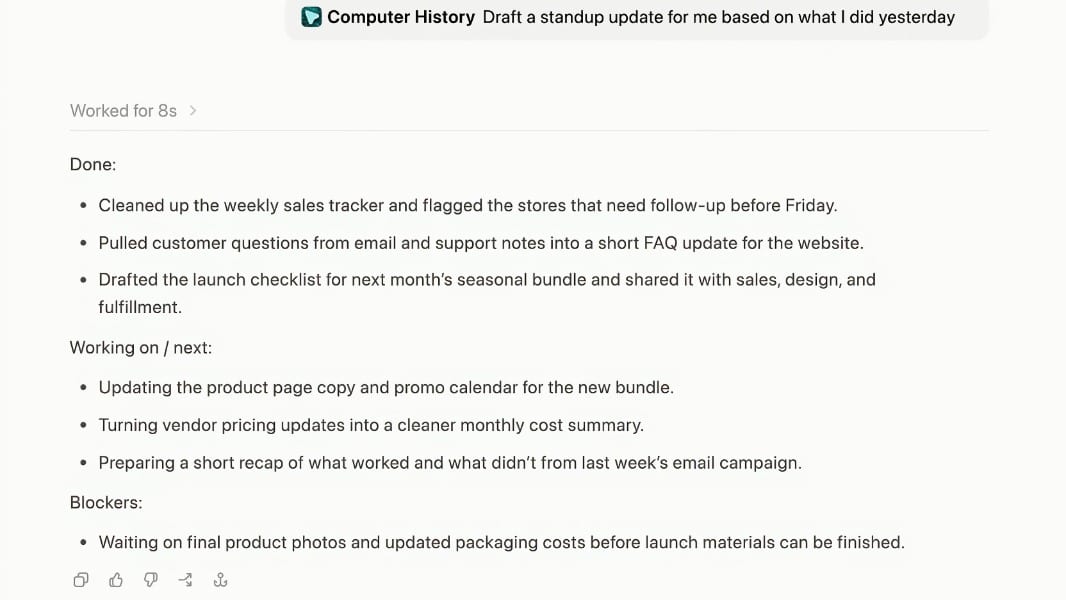Click the anchor icon below the response
Image resolution: width=1066 pixels, height=600 pixels.
tap(220, 580)
